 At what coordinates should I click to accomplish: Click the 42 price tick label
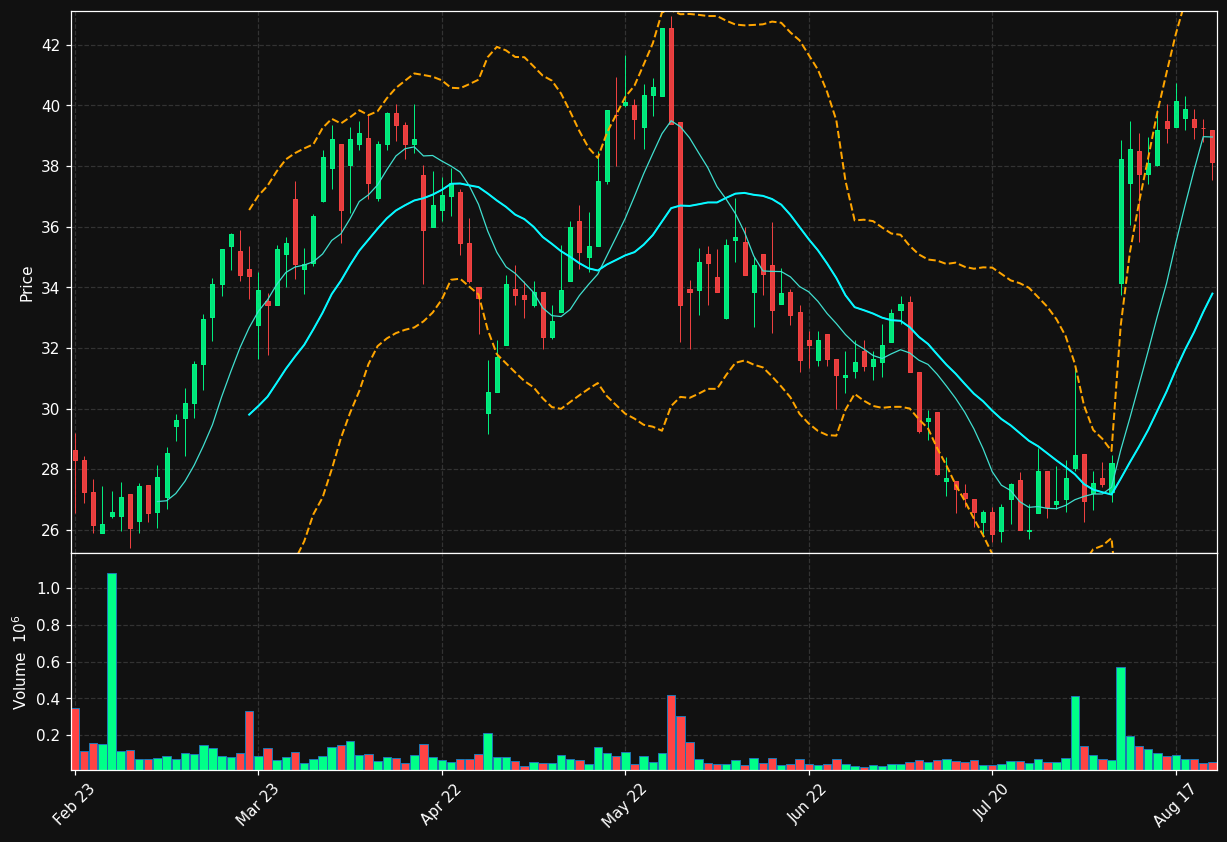click(x=51, y=46)
